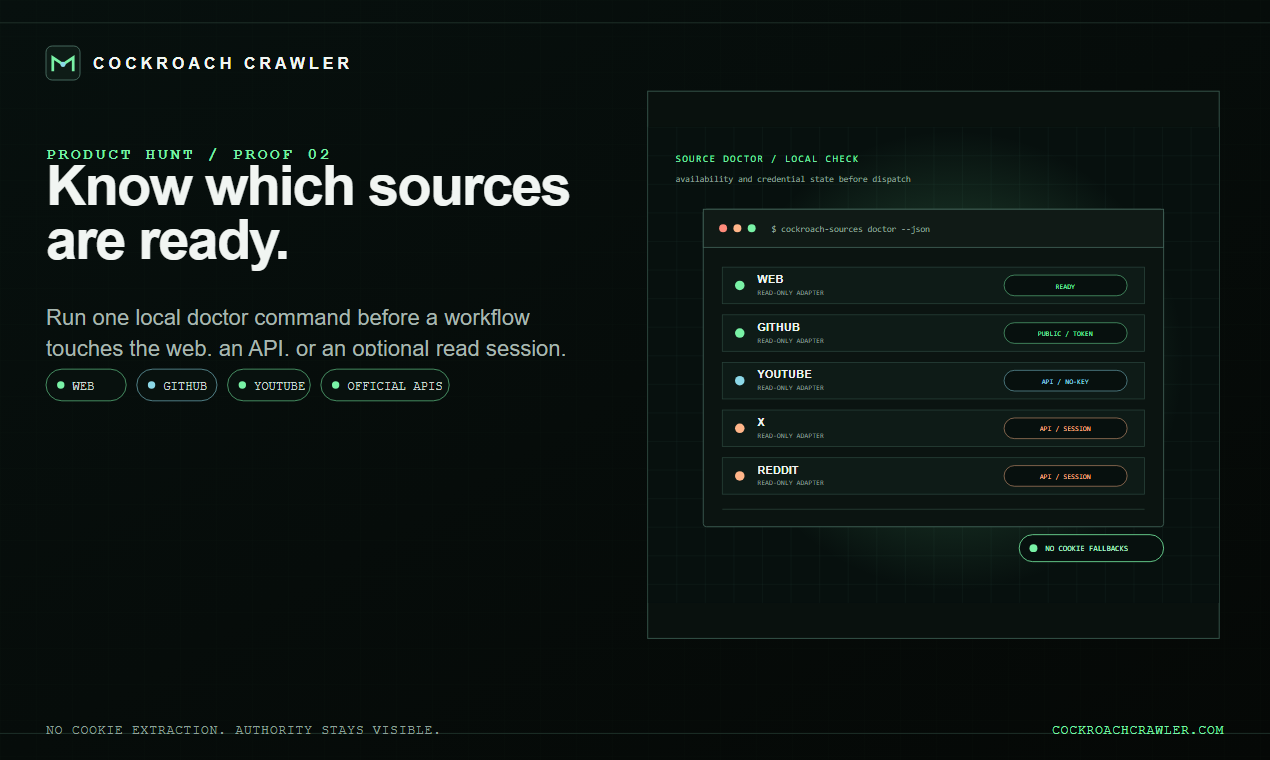Click the green M logo icon

63,63
